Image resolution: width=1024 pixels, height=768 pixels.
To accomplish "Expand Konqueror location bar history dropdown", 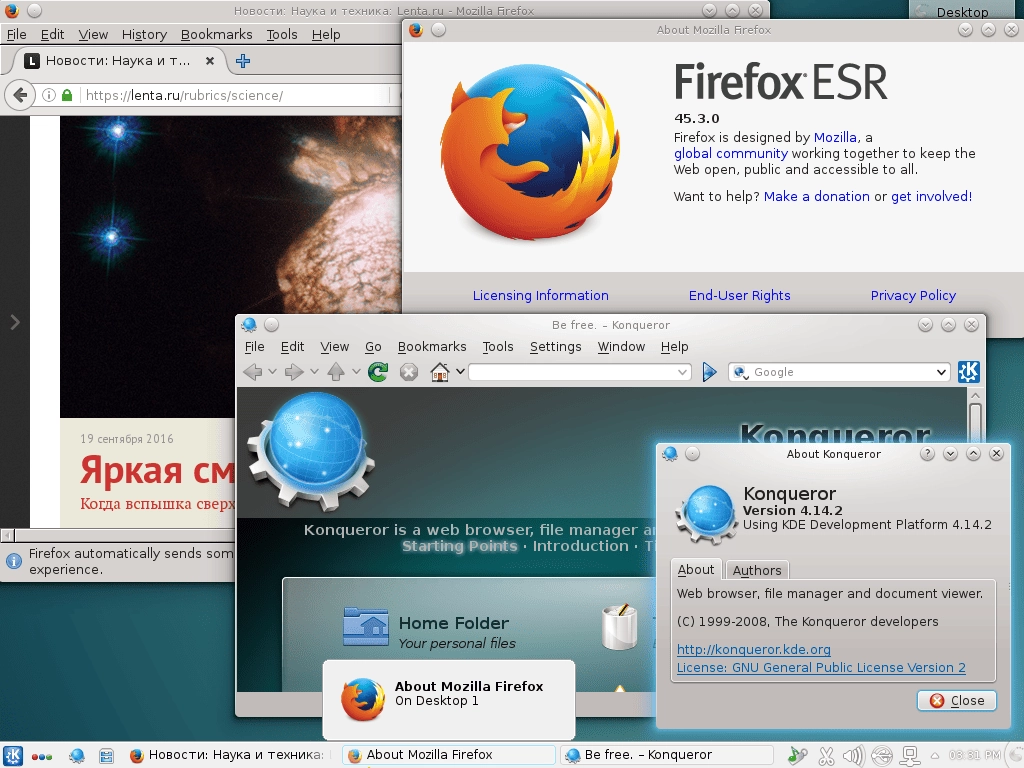I will pos(682,372).
